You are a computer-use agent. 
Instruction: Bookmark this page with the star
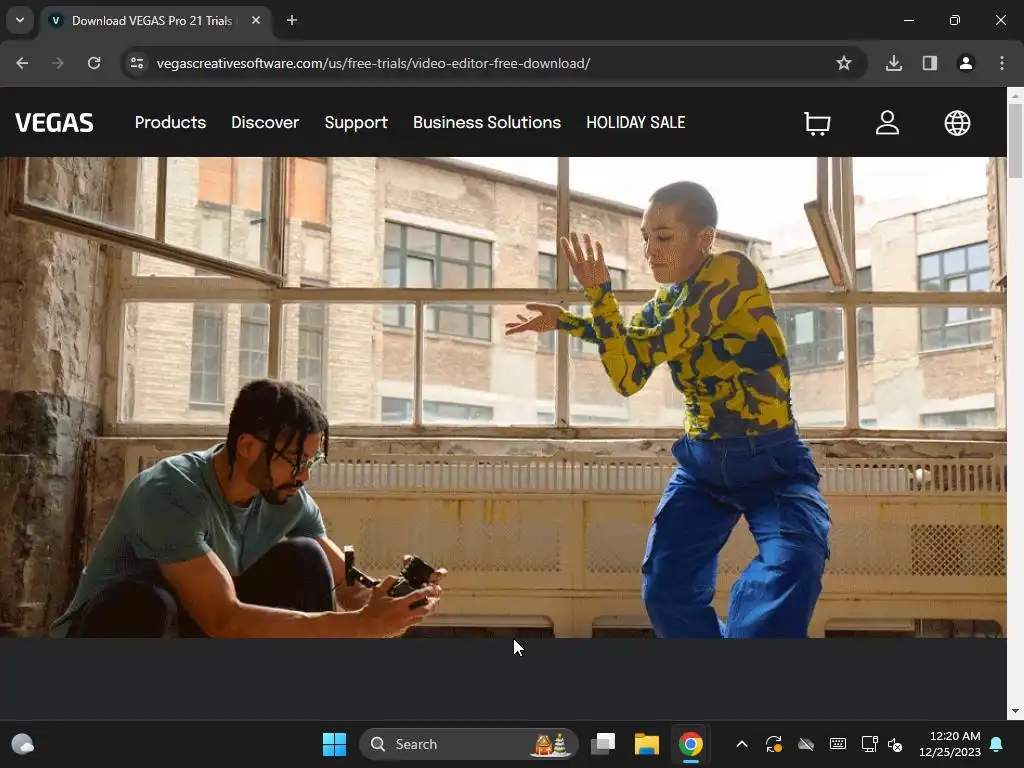tap(844, 63)
